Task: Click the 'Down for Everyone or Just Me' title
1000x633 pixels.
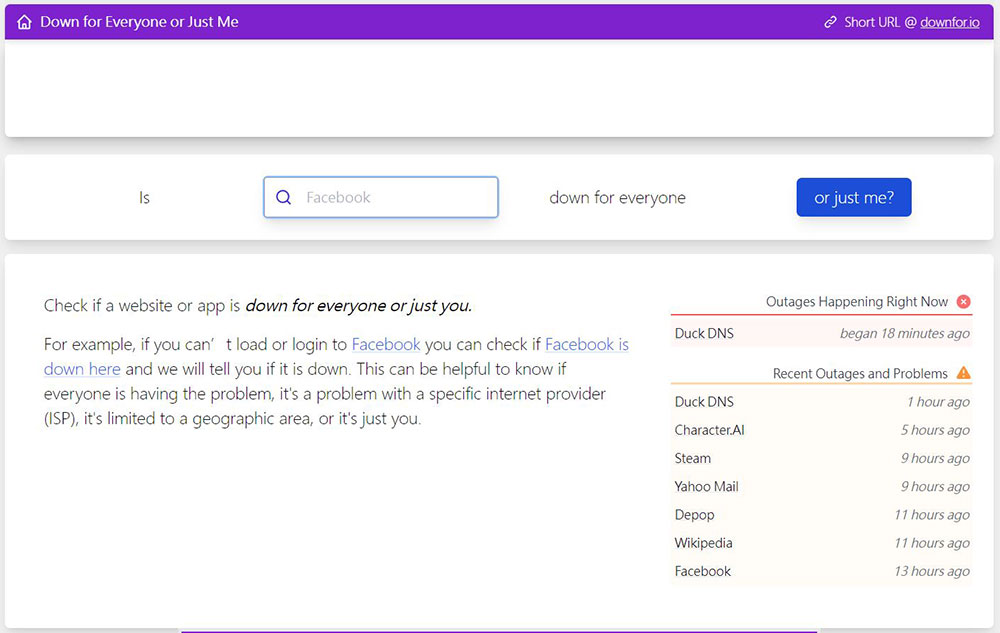Action: coord(139,22)
